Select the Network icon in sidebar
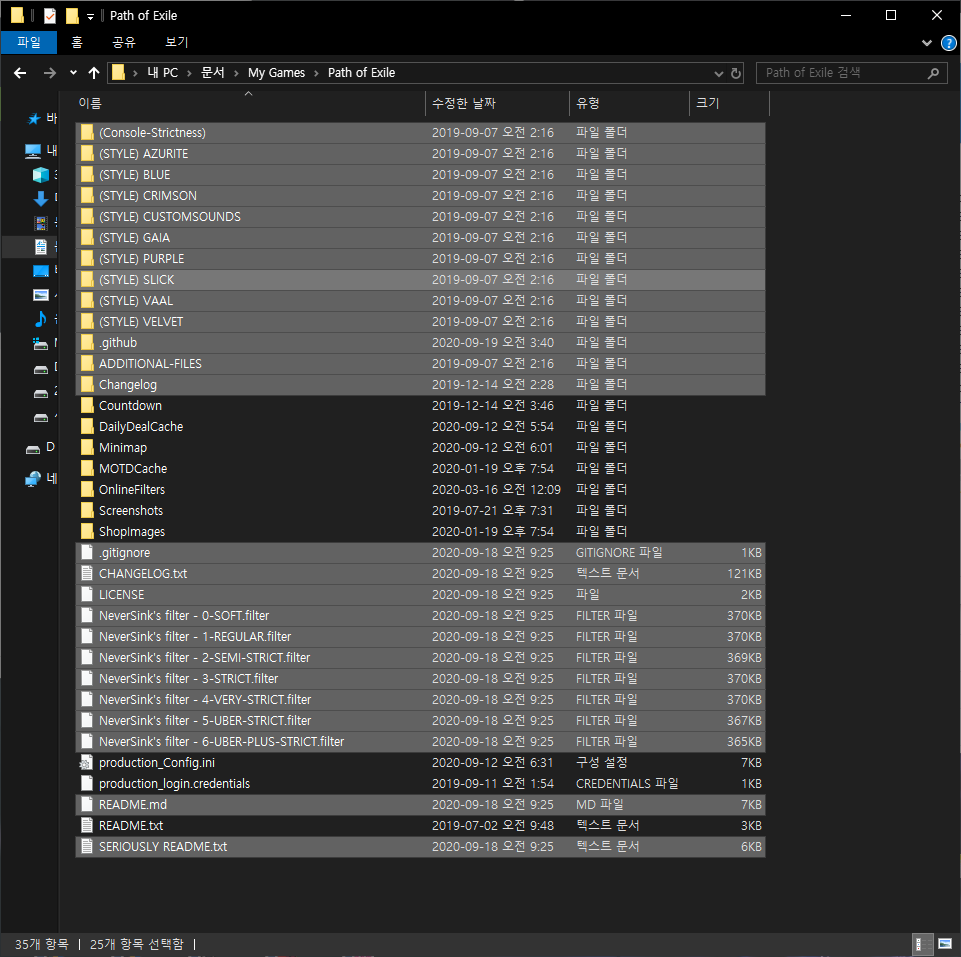 point(33,479)
